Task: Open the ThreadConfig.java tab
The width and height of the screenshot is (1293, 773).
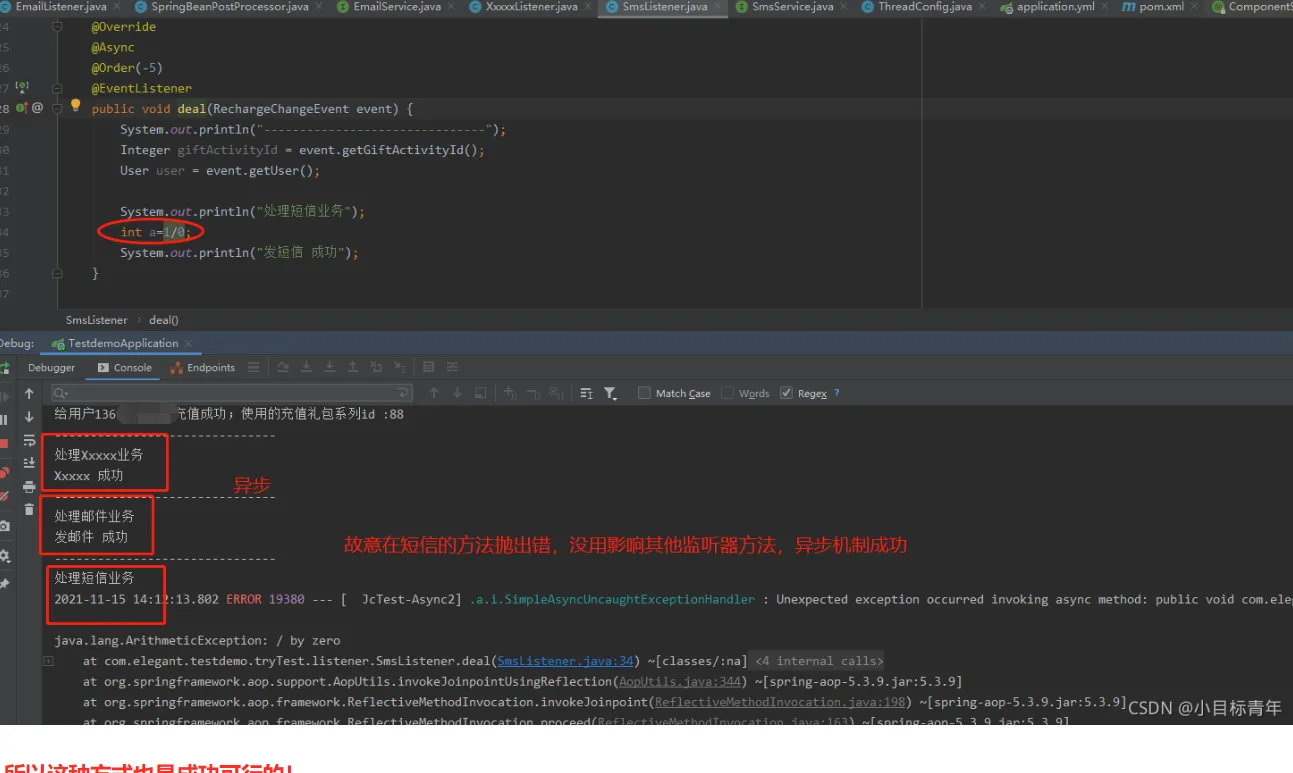Action: click(924, 7)
